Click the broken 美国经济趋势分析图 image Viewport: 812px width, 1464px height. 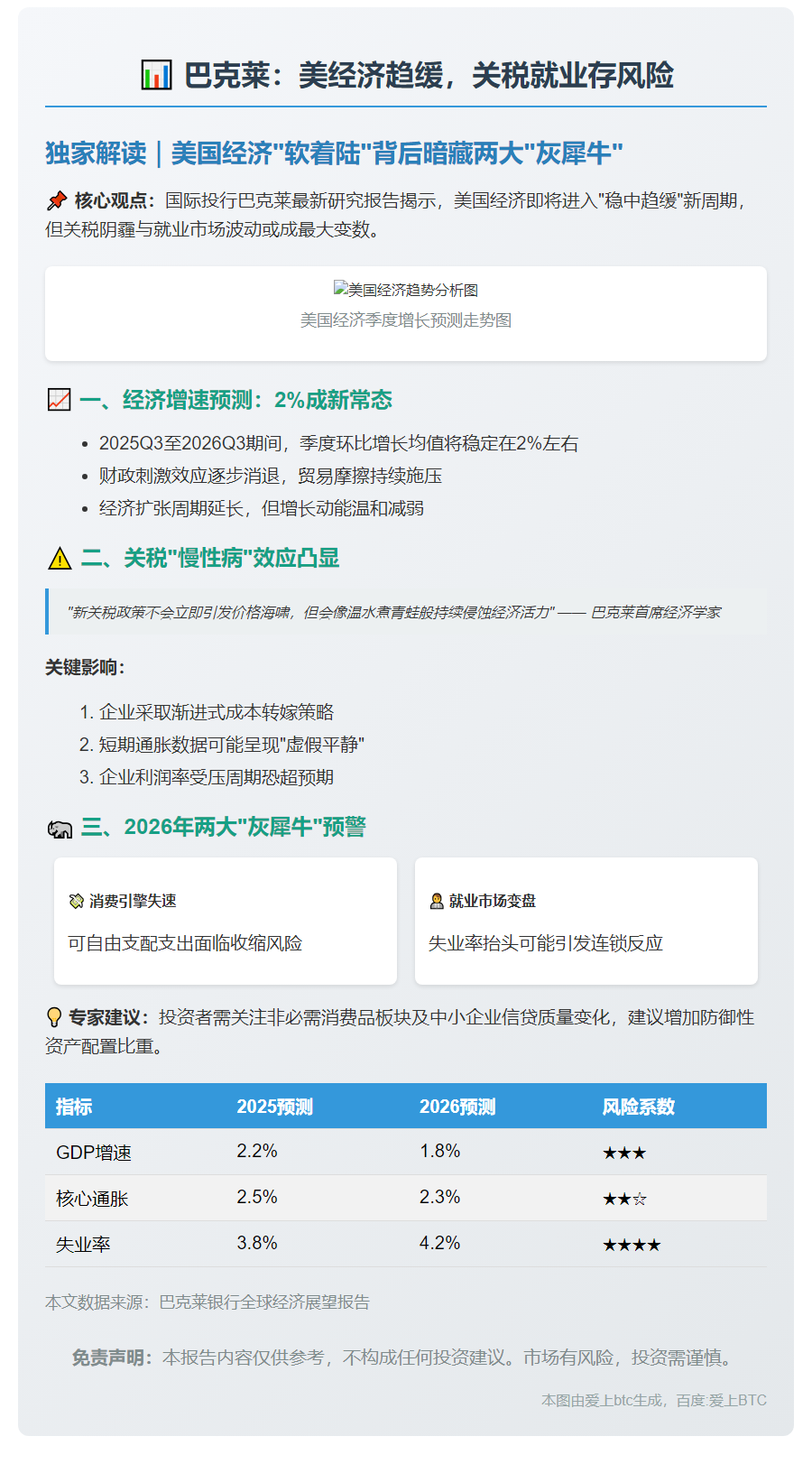point(405,290)
